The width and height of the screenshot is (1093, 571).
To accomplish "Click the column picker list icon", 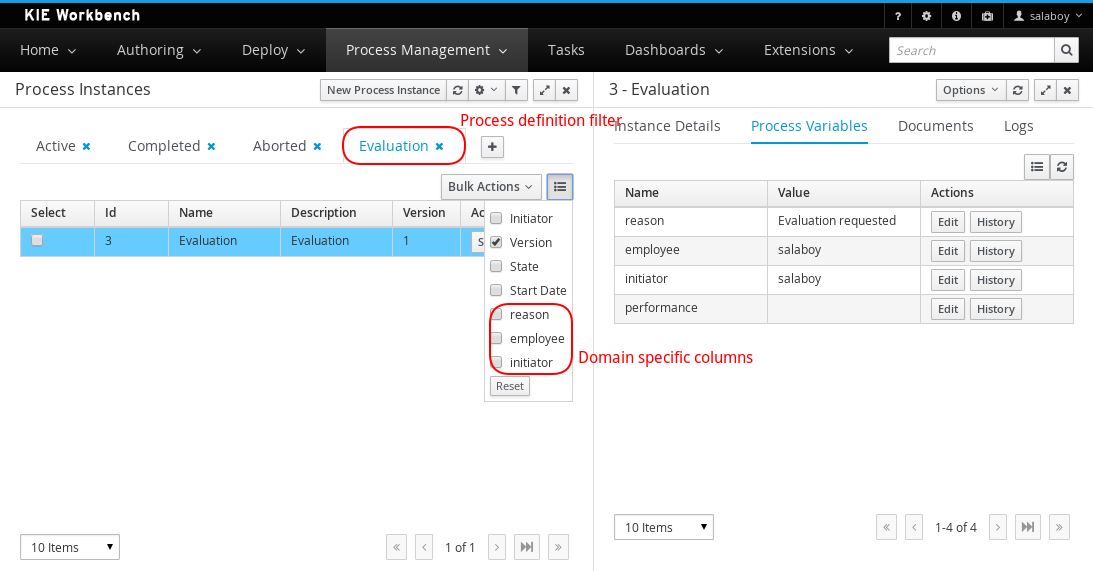I will pyautogui.click(x=561, y=186).
